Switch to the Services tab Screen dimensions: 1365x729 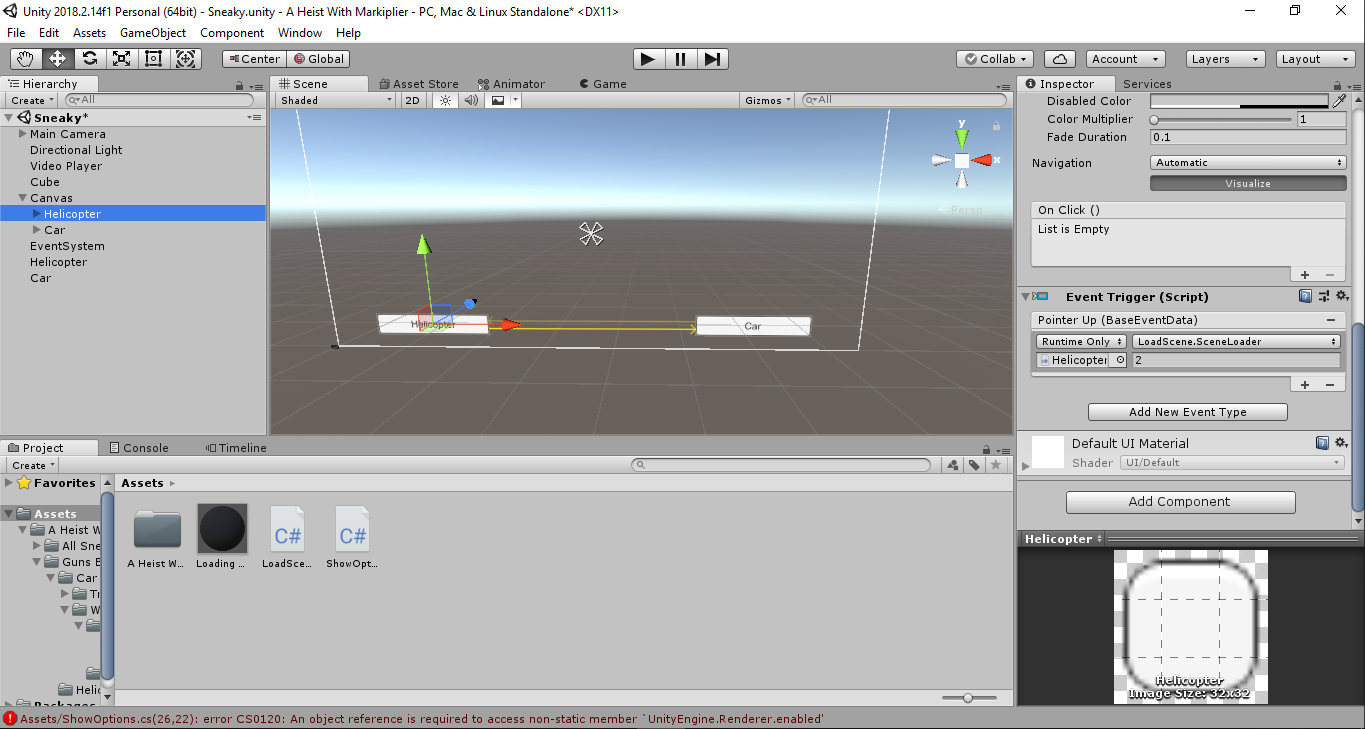click(x=1147, y=84)
